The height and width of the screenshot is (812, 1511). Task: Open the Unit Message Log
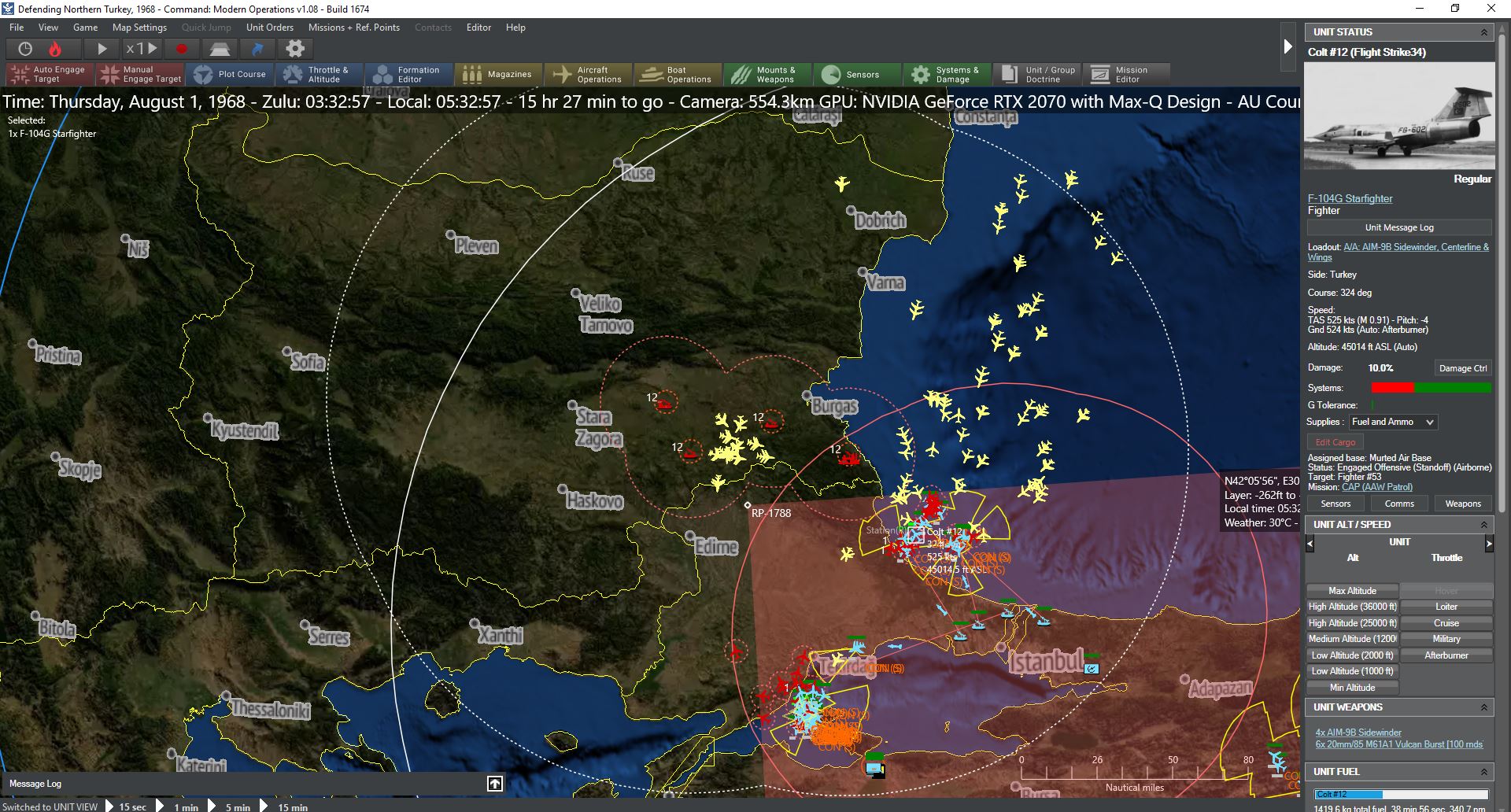pos(1399,227)
